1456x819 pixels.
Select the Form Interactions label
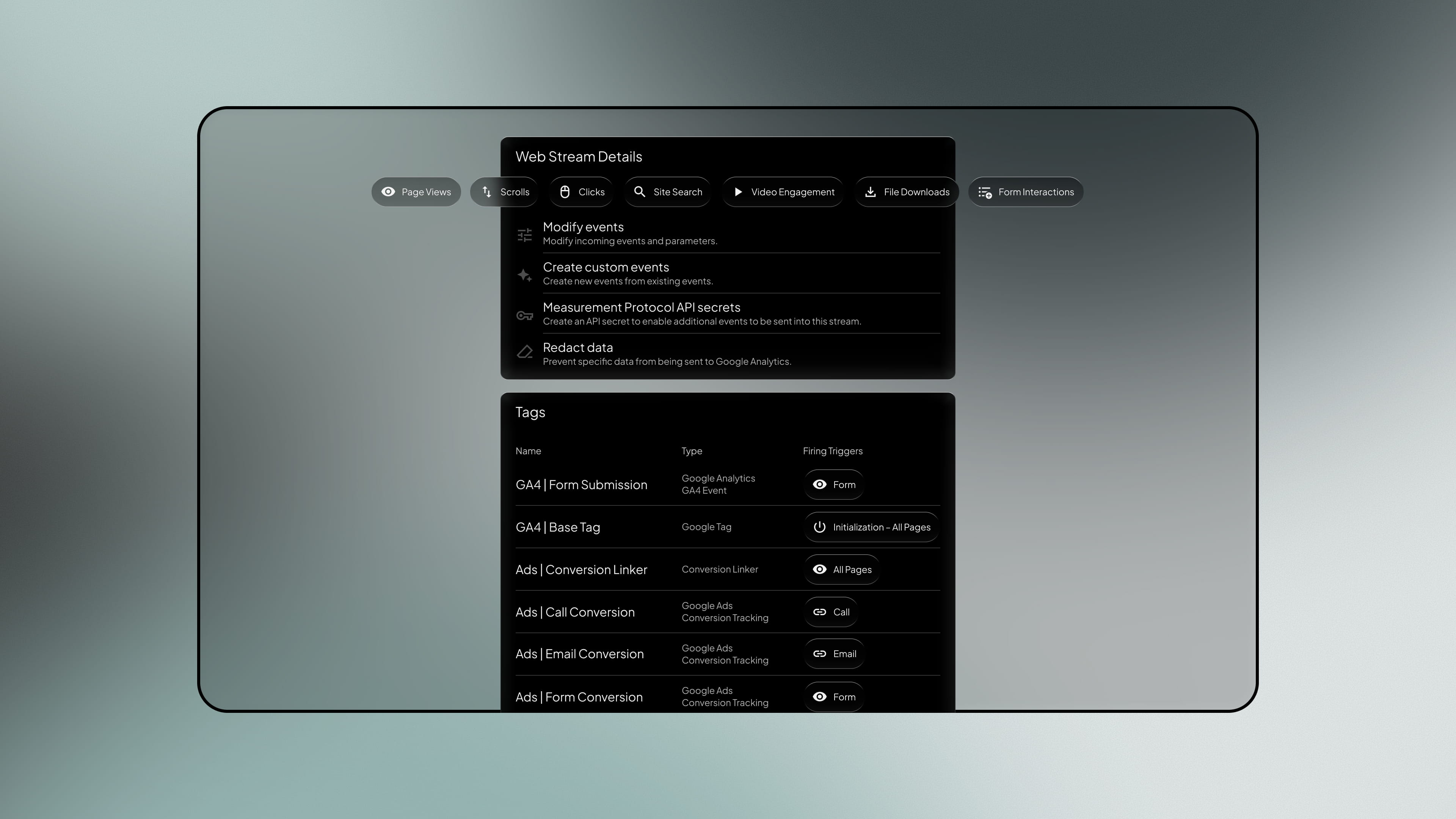(1036, 192)
